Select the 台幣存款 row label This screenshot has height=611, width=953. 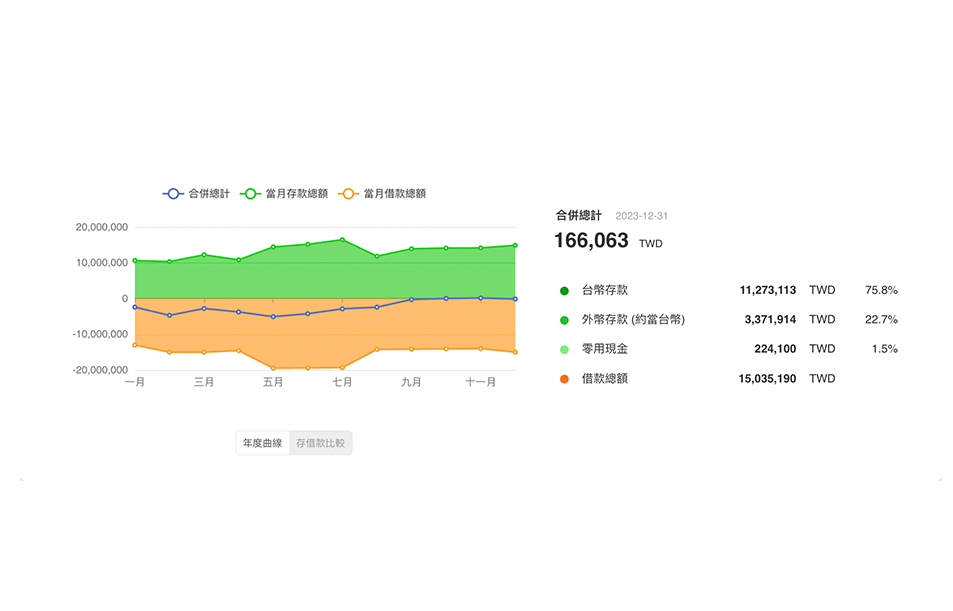tap(605, 291)
